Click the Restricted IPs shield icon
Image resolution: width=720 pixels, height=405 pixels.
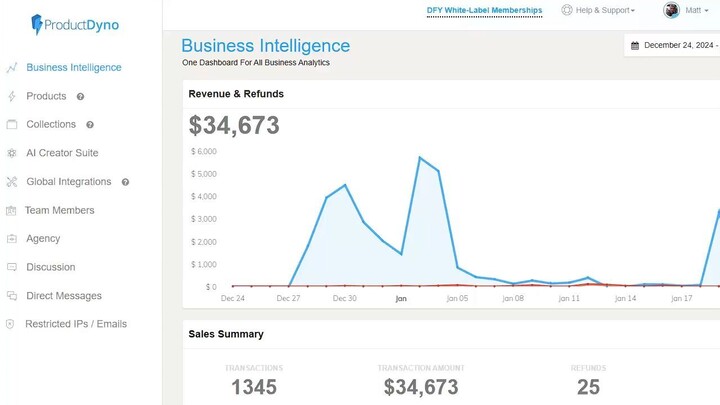click(11, 324)
